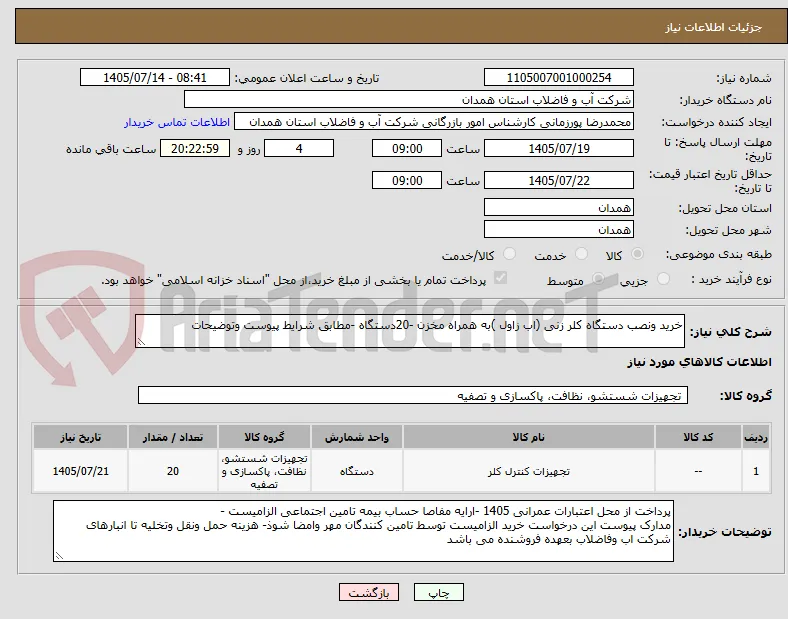The height and width of the screenshot is (619, 788).
Task: Click the resize handle of buyer notes area
Action: coord(59,556)
